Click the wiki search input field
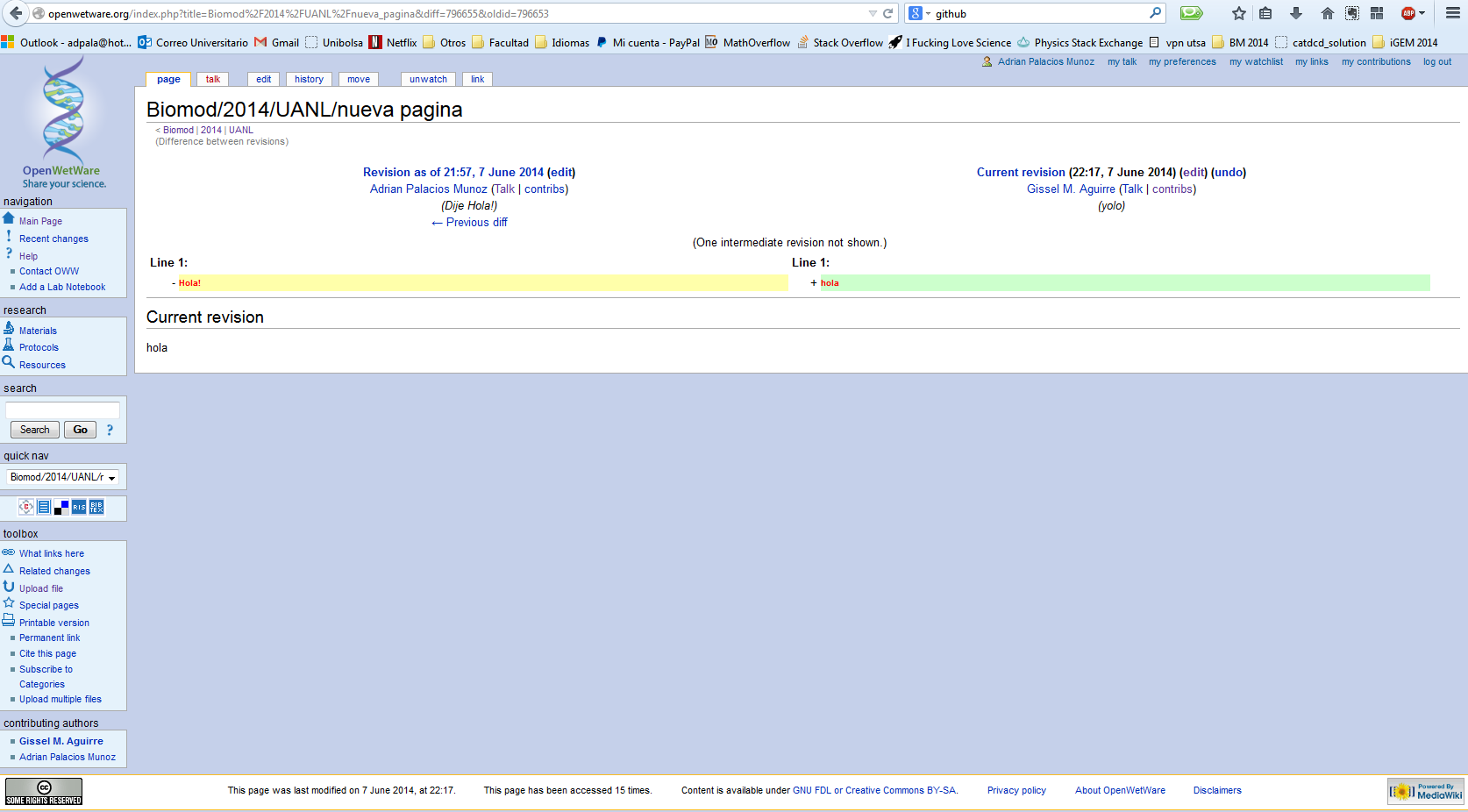 click(62, 410)
